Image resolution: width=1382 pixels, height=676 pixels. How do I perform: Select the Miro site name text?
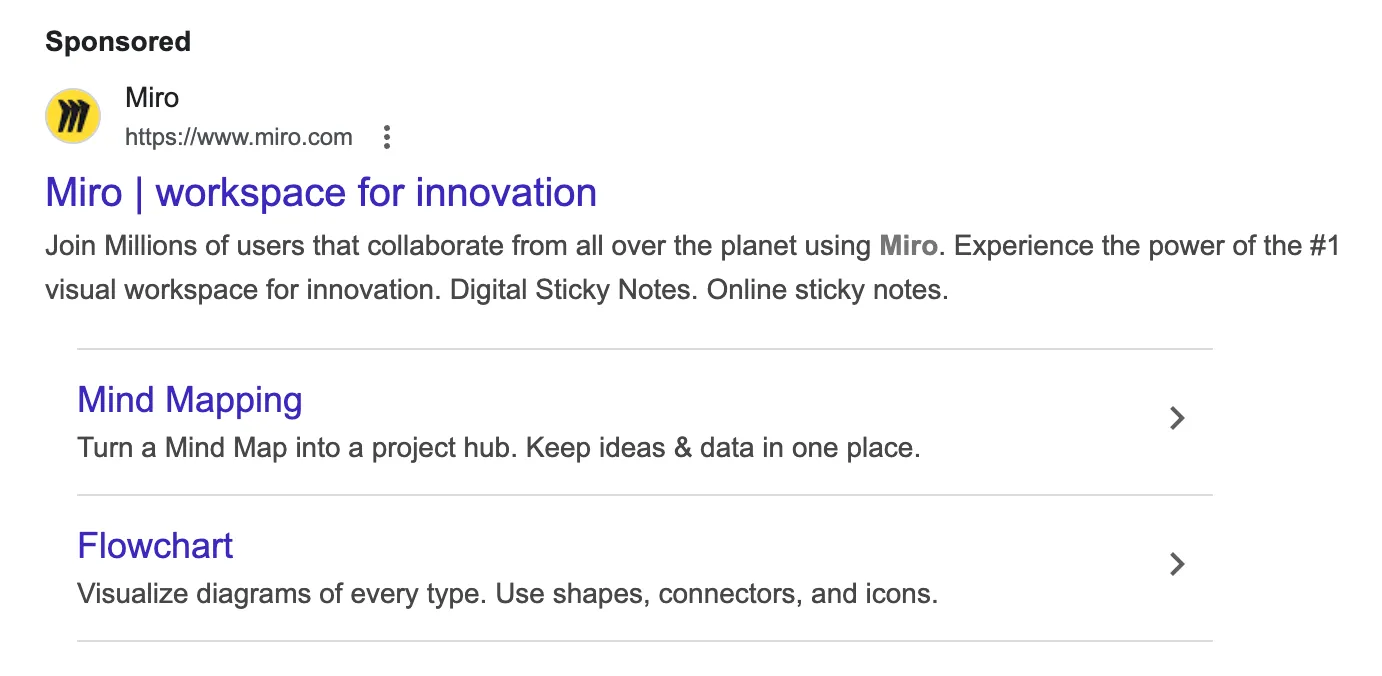point(151,97)
